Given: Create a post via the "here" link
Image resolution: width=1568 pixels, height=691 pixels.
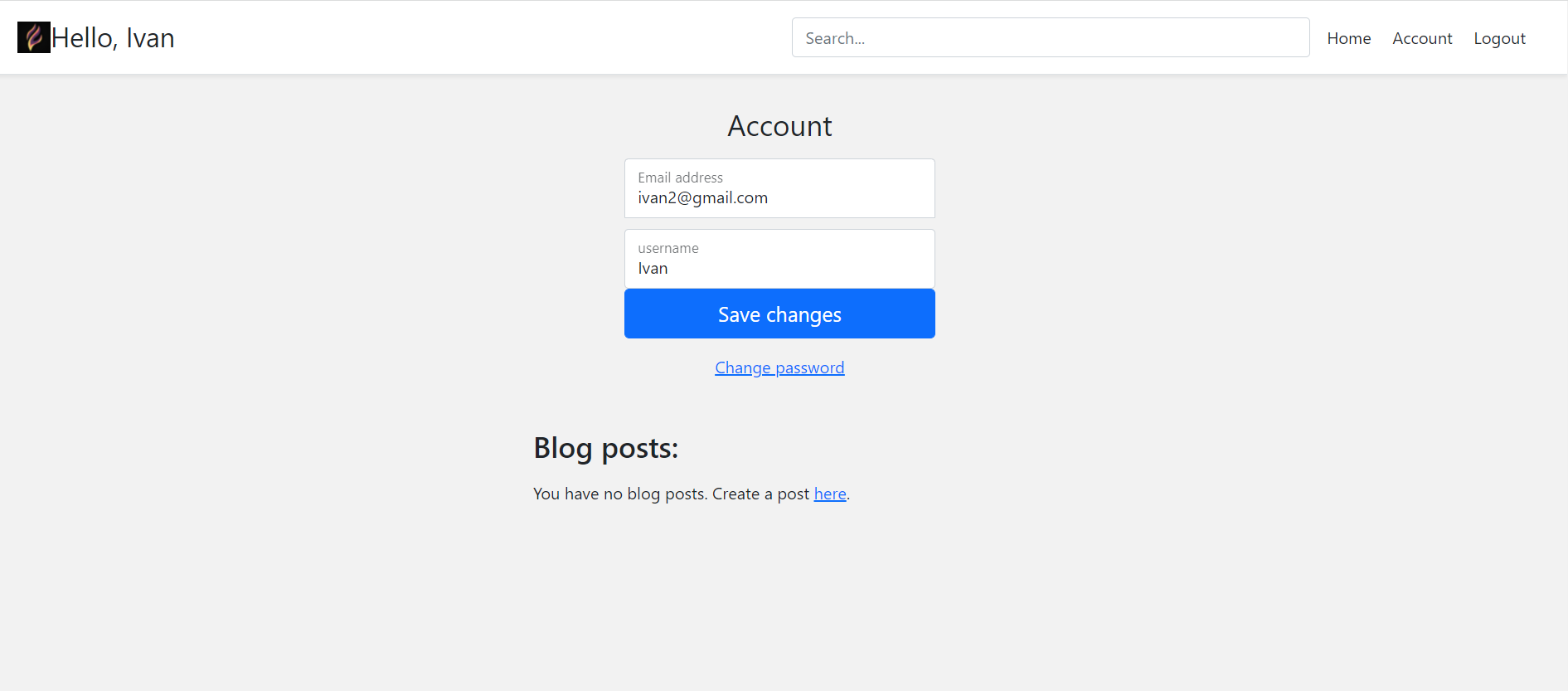Looking at the screenshot, I should click(x=830, y=494).
